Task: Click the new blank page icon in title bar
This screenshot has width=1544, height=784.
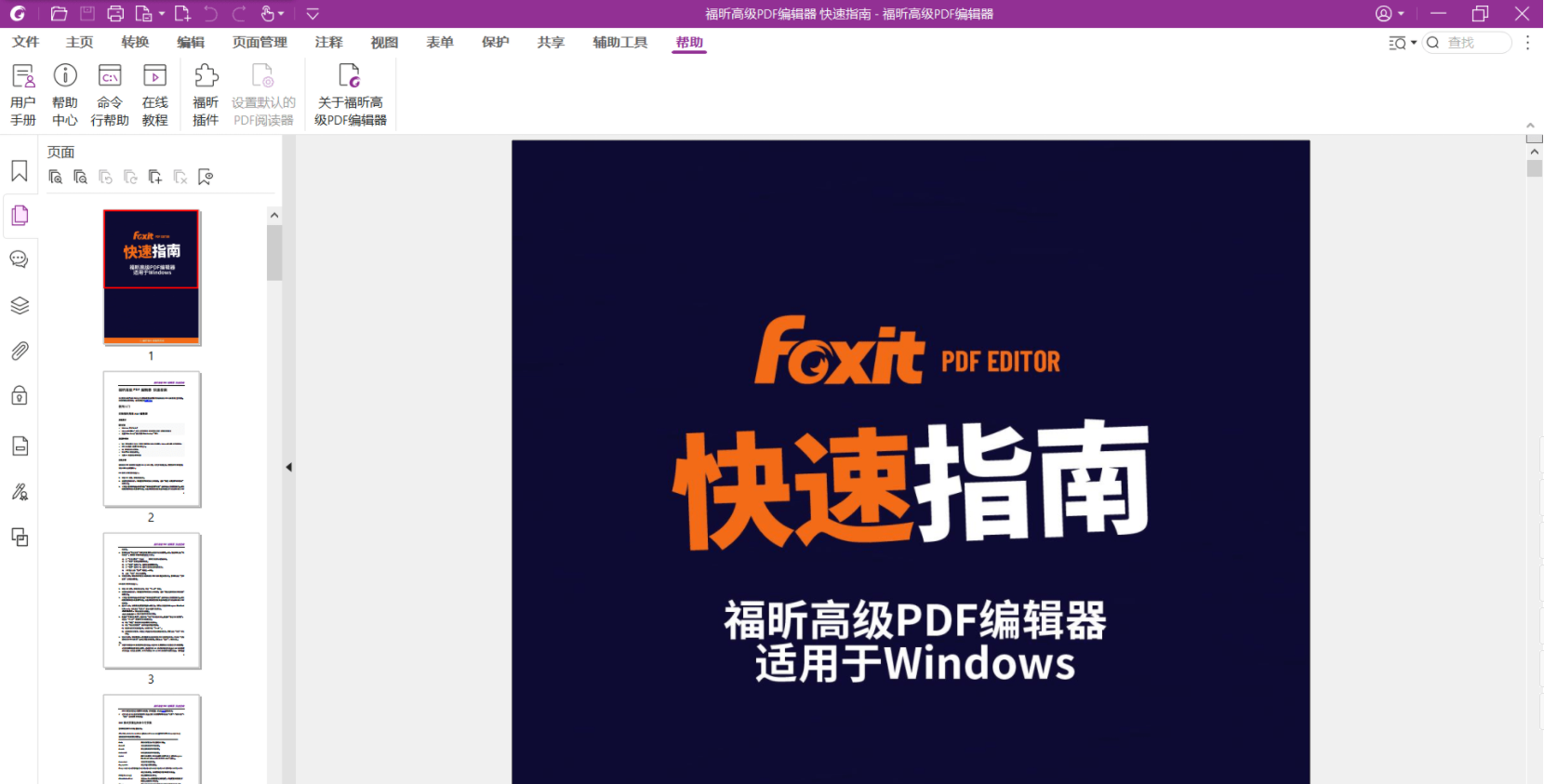Action: pos(182,13)
